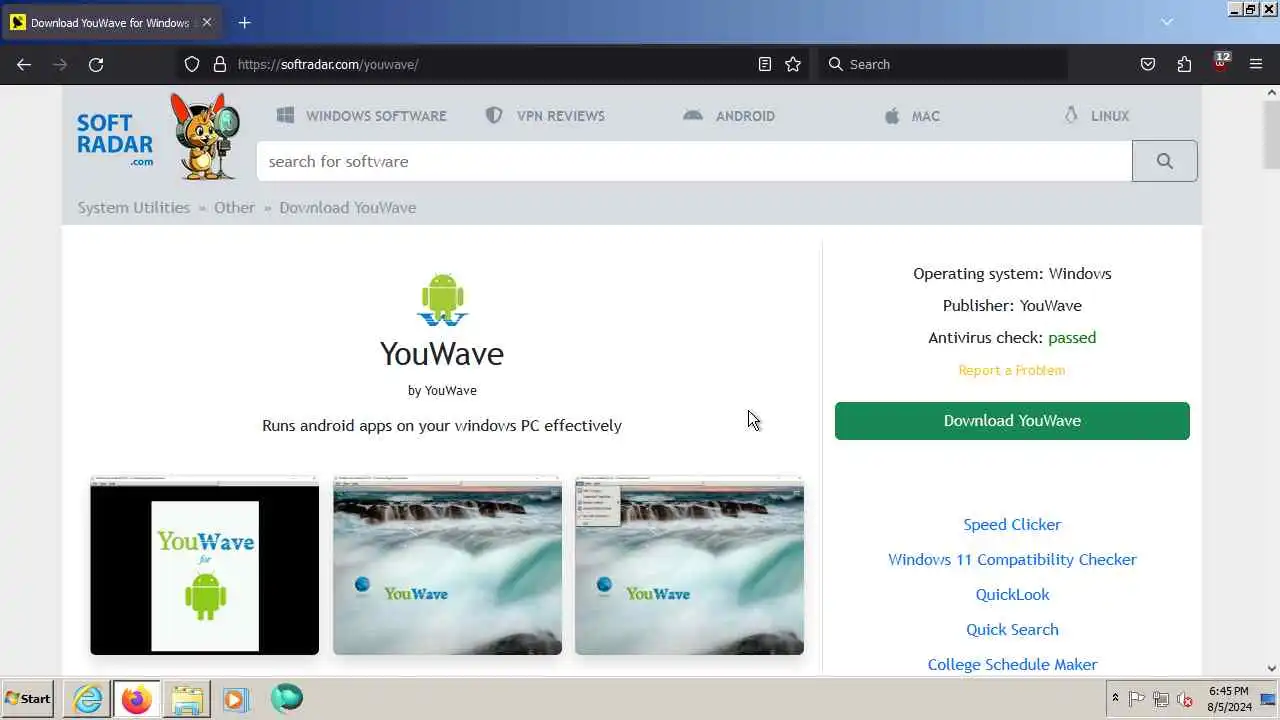Open the Mac category menu
Screen dimensions: 1280x720
point(912,116)
